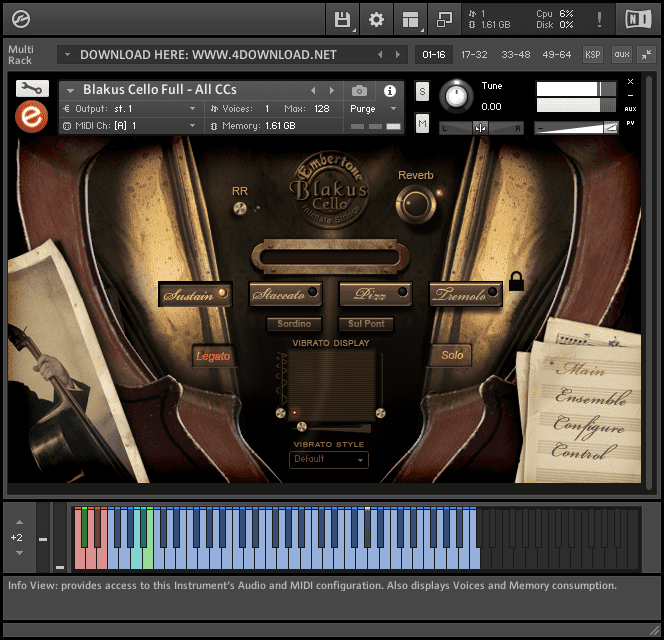Load next instrument with right arrow
Image resolution: width=664 pixels, height=640 pixels.
[x=332, y=90]
